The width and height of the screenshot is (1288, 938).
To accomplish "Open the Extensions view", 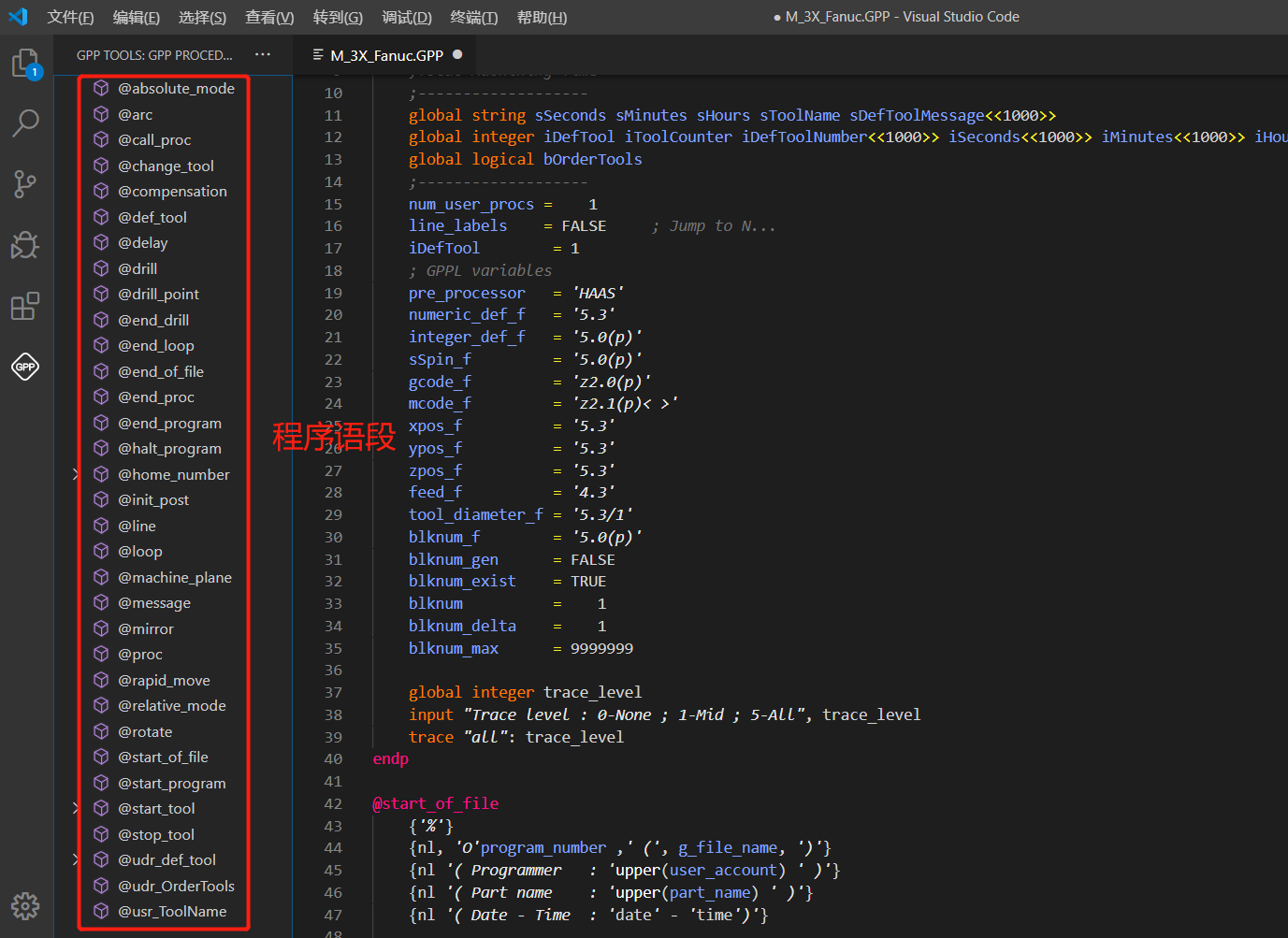I will 25,306.
